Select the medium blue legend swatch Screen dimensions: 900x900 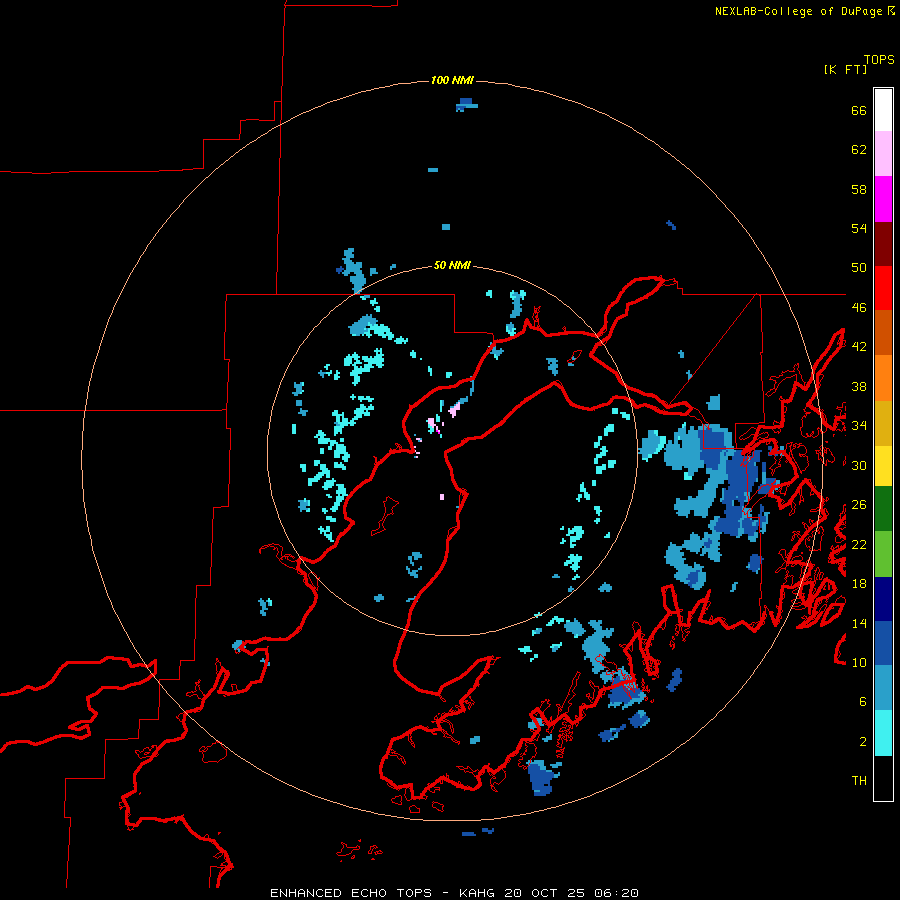[x=883, y=643]
